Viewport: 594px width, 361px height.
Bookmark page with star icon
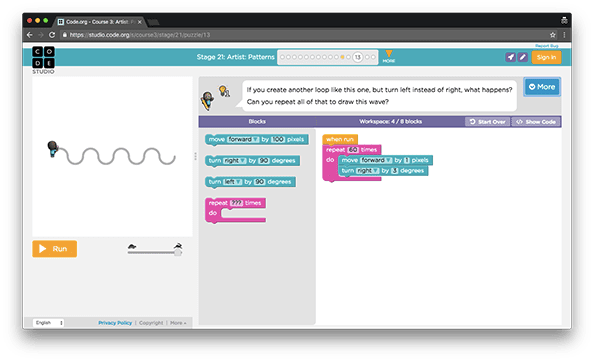(x=553, y=35)
